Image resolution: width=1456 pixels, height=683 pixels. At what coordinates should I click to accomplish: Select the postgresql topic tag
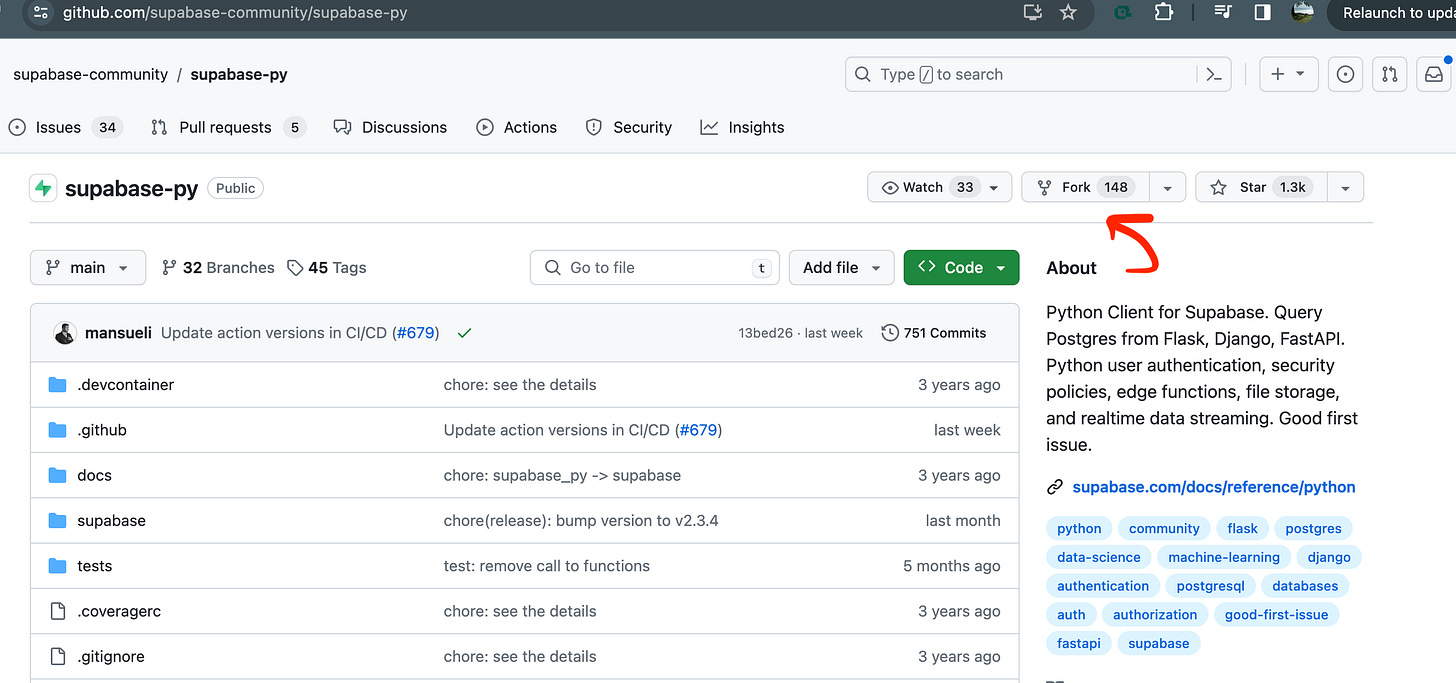pyautogui.click(x=1211, y=586)
